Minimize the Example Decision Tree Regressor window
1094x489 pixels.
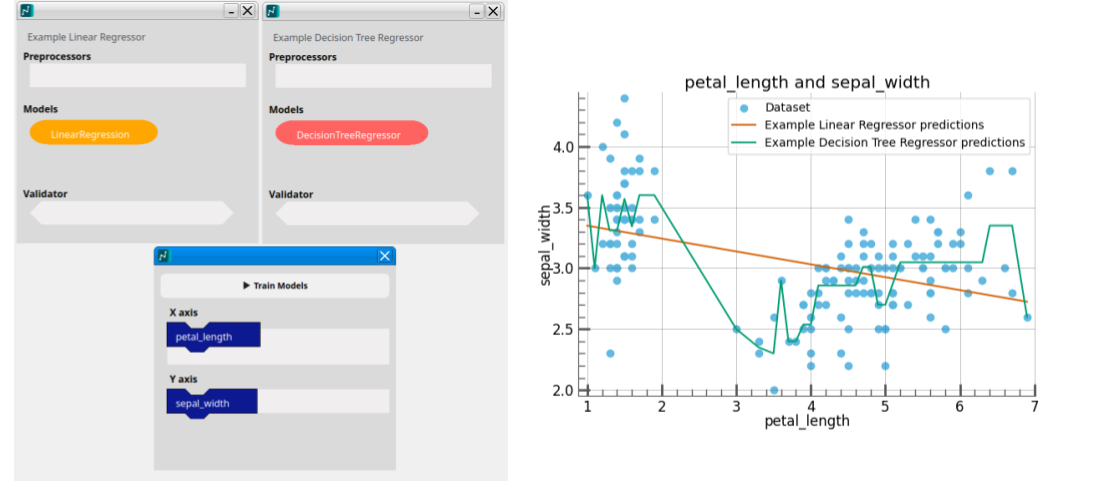click(x=477, y=11)
